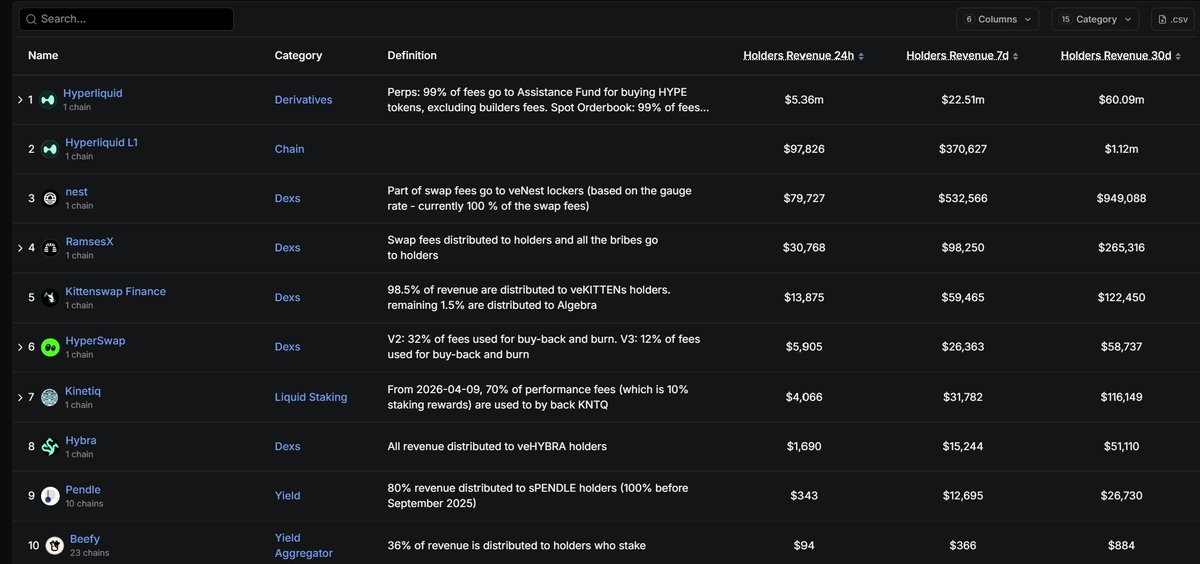Click the Kittenswap Finance cat logo
This screenshot has width=1200, height=564.
(48, 298)
